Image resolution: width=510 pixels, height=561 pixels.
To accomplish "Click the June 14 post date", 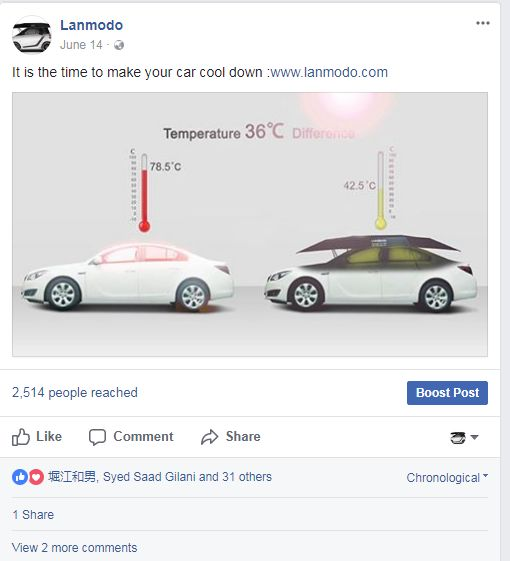I will 81,45.
